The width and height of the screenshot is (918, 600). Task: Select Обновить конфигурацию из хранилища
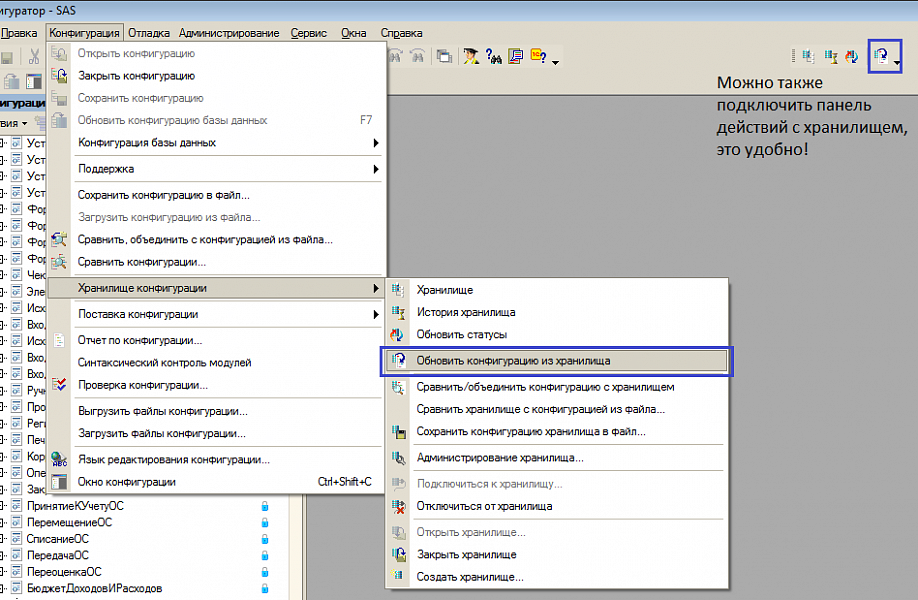click(x=556, y=361)
